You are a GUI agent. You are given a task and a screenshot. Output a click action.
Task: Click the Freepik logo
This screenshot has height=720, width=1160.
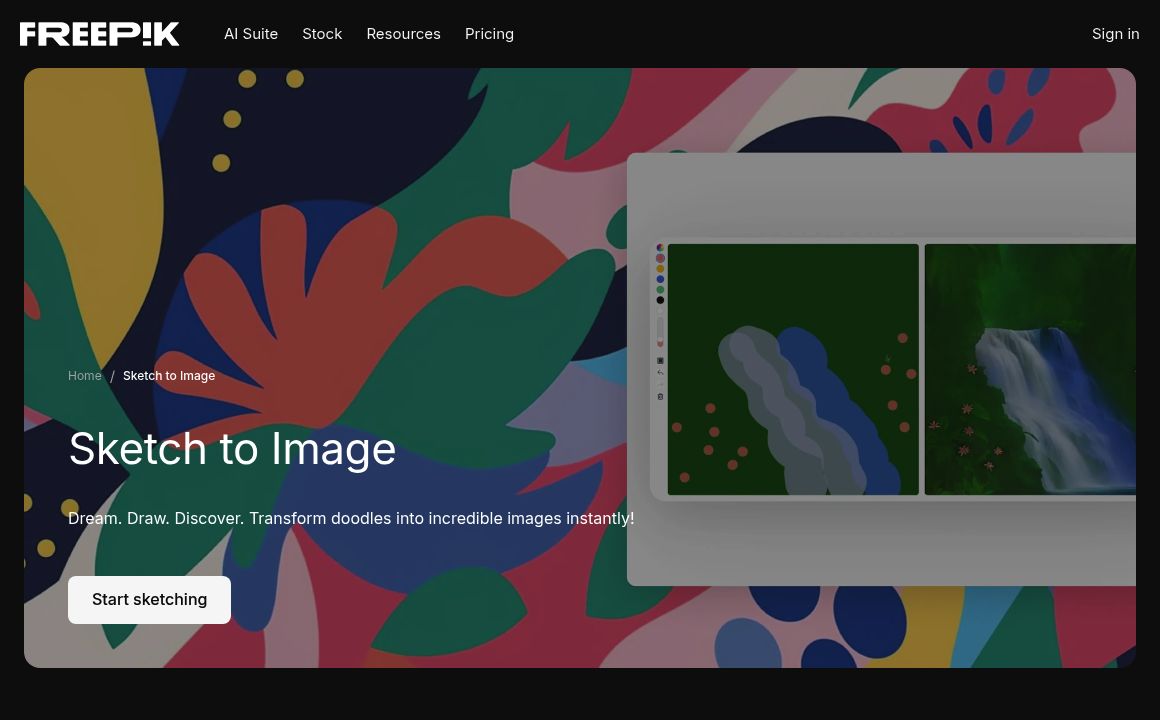click(100, 34)
